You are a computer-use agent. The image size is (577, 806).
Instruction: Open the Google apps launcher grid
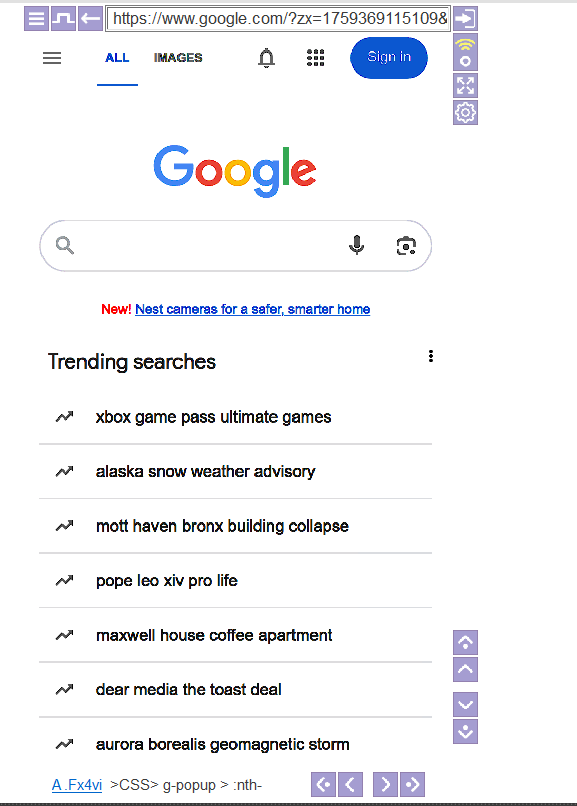tap(316, 58)
